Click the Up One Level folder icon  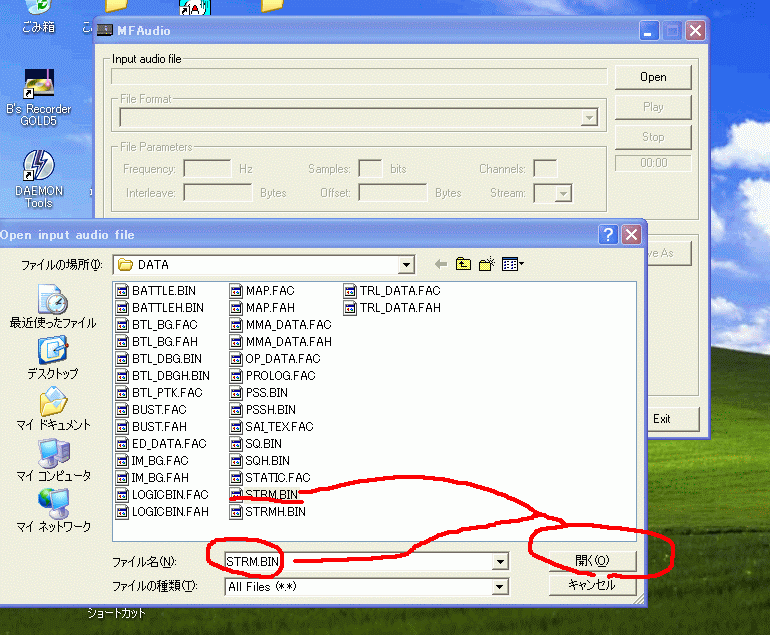[x=463, y=265]
